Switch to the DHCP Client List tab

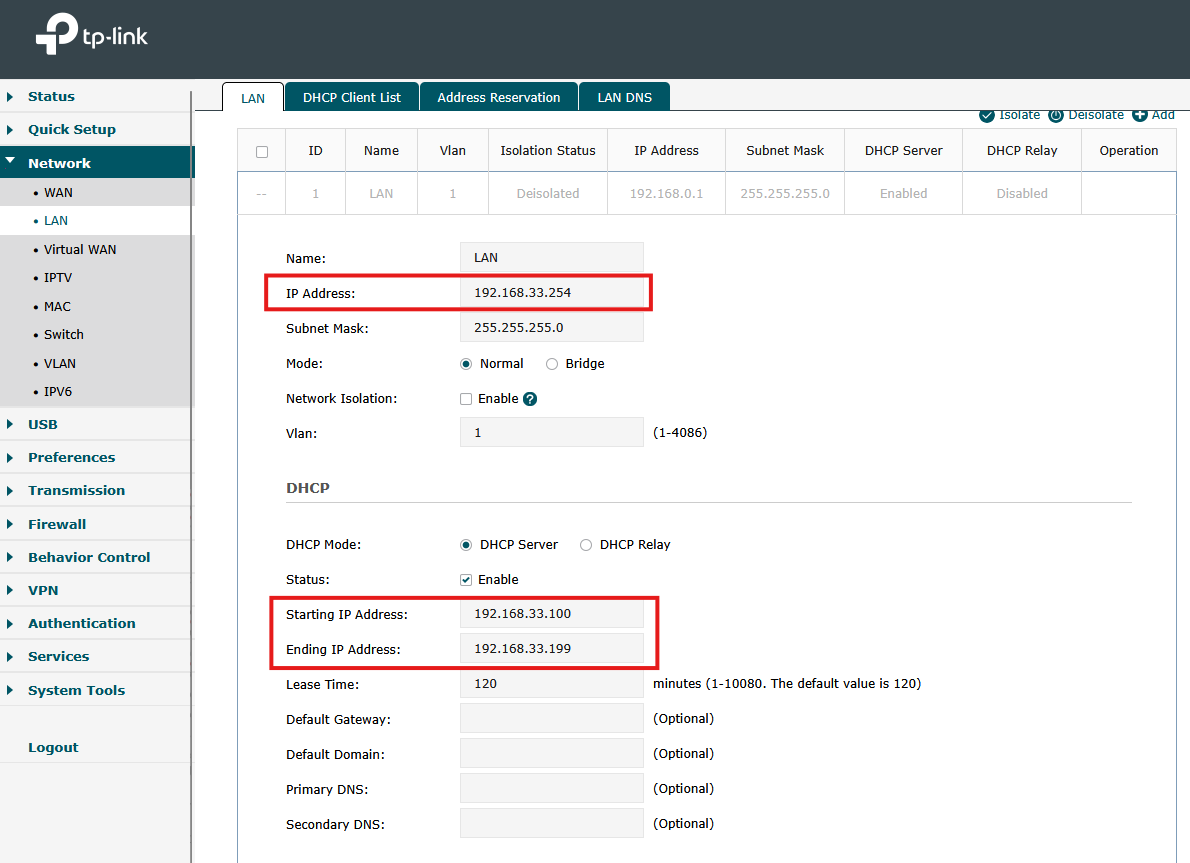[x=351, y=96]
